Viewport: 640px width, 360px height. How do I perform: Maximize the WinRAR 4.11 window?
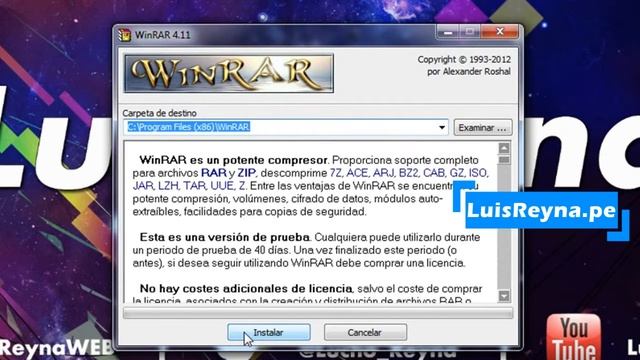click(470, 32)
